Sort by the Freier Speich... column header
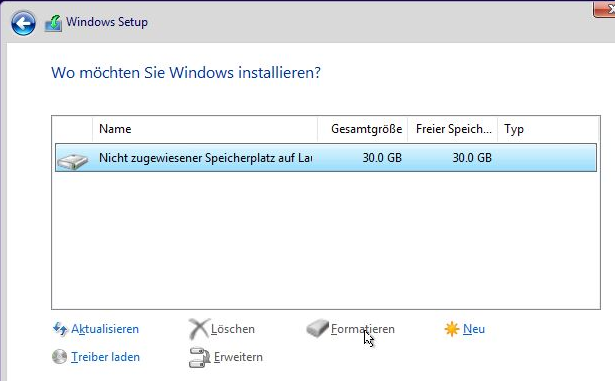Image resolution: width=615 pixels, height=381 pixels. [x=453, y=129]
